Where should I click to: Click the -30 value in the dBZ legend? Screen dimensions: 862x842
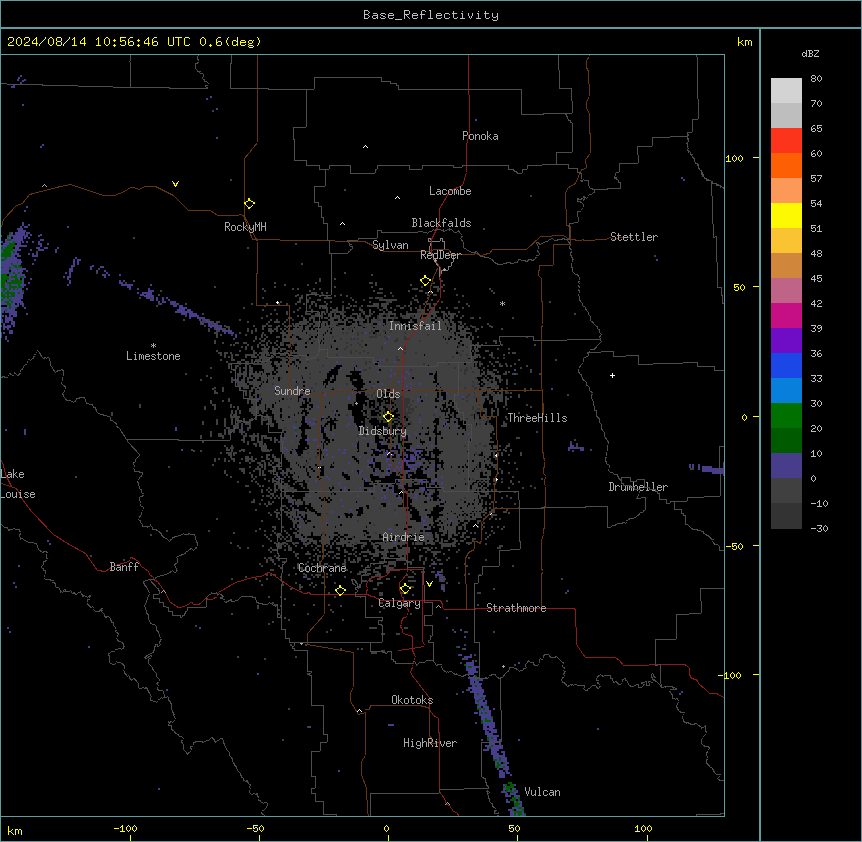[819, 528]
